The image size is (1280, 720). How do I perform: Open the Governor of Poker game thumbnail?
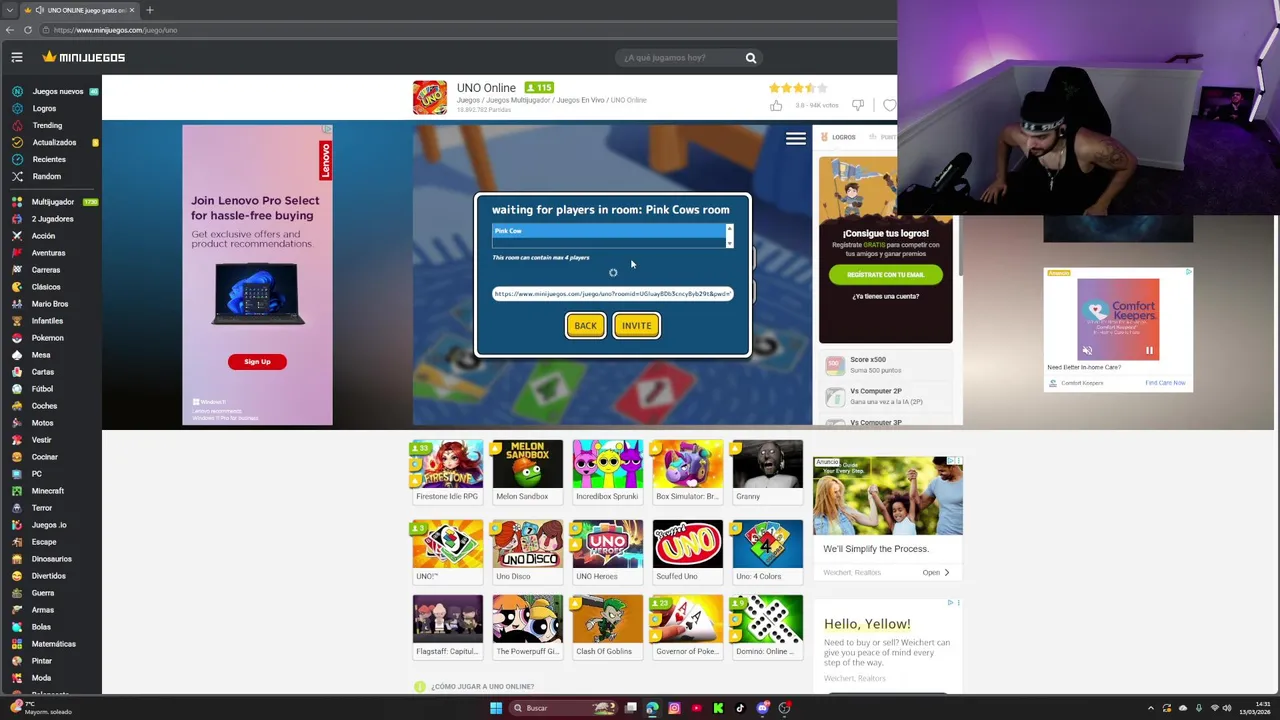pos(687,626)
